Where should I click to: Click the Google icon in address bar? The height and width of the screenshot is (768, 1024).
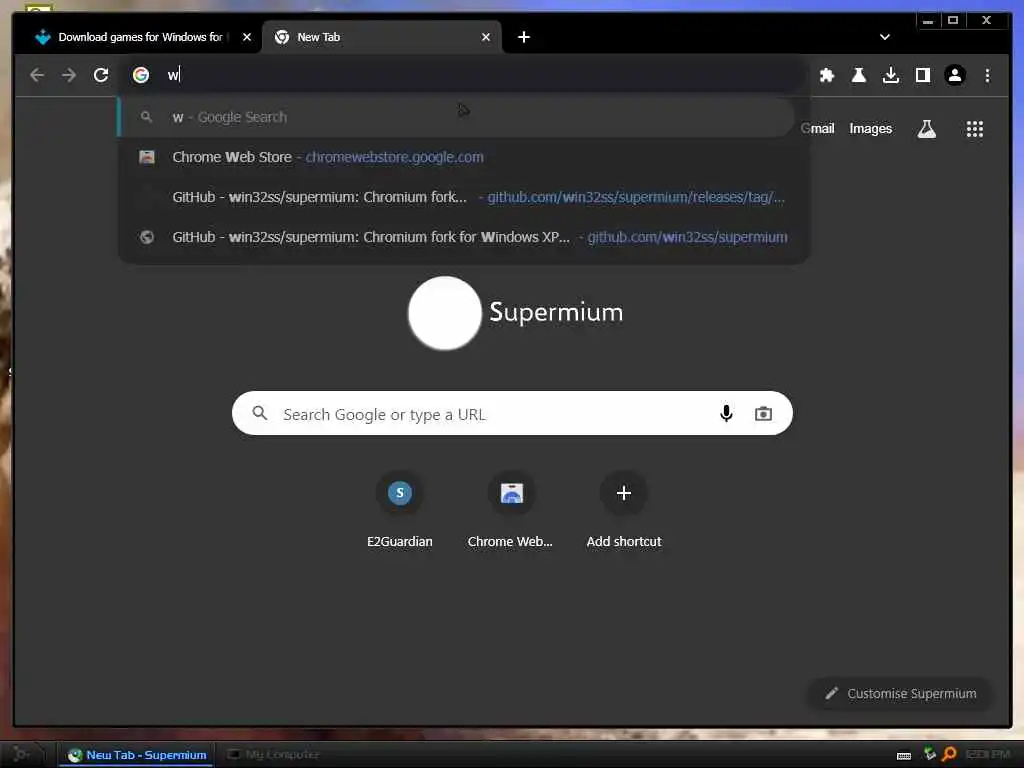(140, 75)
